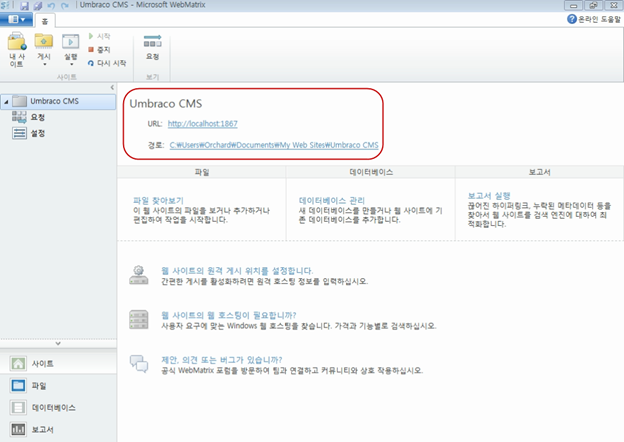Click the web hosting server icon
Screen dimensions: 624x442
click(x=139, y=320)
